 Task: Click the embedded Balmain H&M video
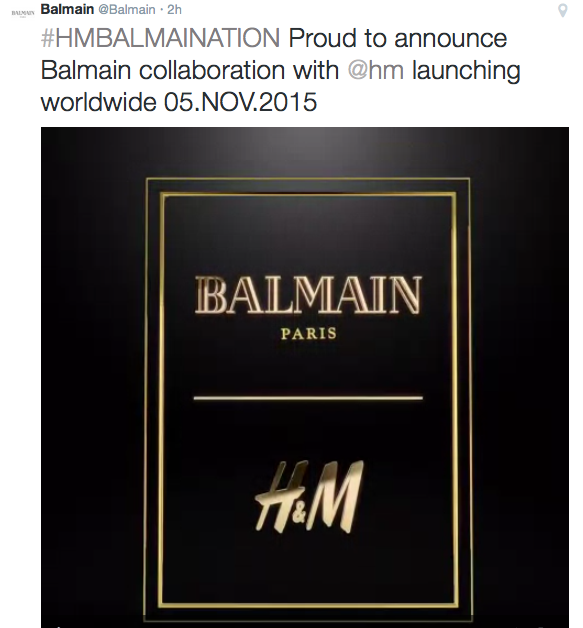305,377
